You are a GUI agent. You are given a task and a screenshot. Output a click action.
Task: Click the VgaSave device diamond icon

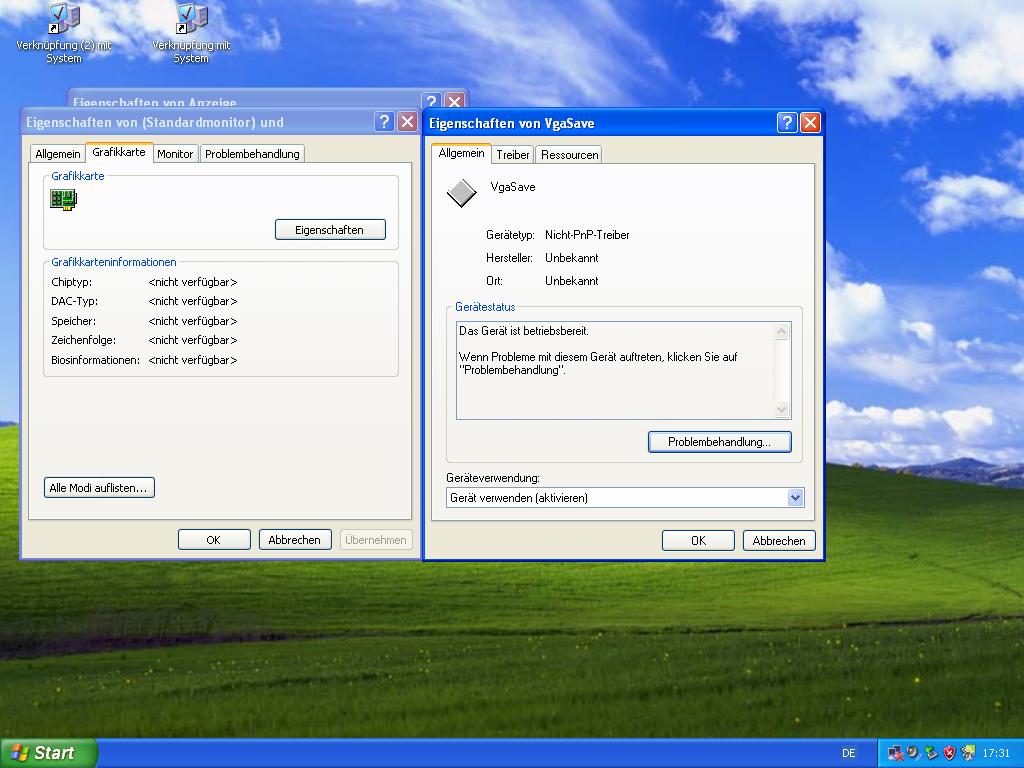(462, 193)
